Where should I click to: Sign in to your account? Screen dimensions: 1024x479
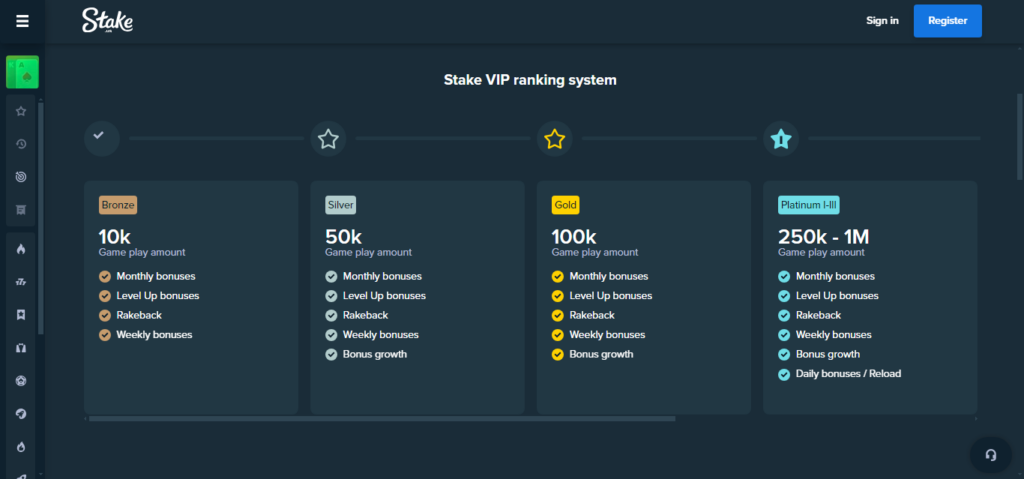click(882, 21)
